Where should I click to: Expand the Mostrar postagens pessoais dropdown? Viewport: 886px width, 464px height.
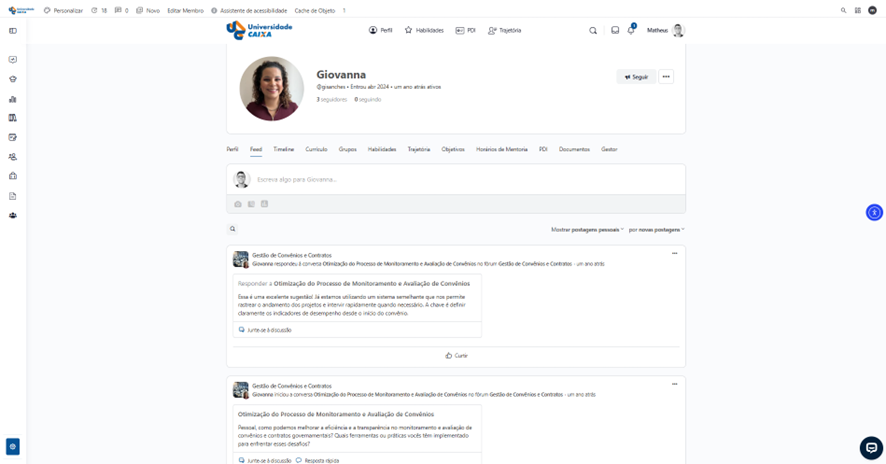coord(587,229)
